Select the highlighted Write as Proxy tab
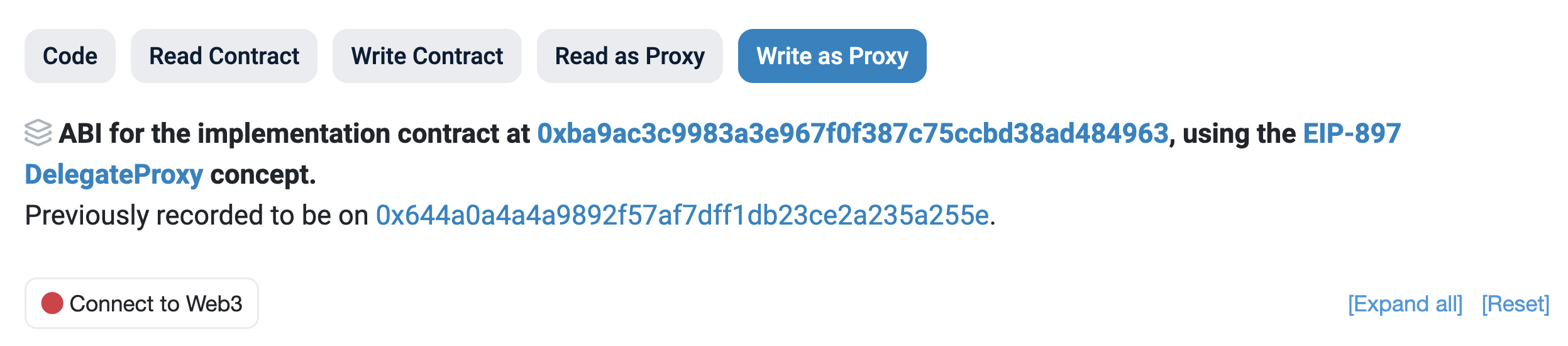This screenshot has width=1568, height=346. [832, 56]
